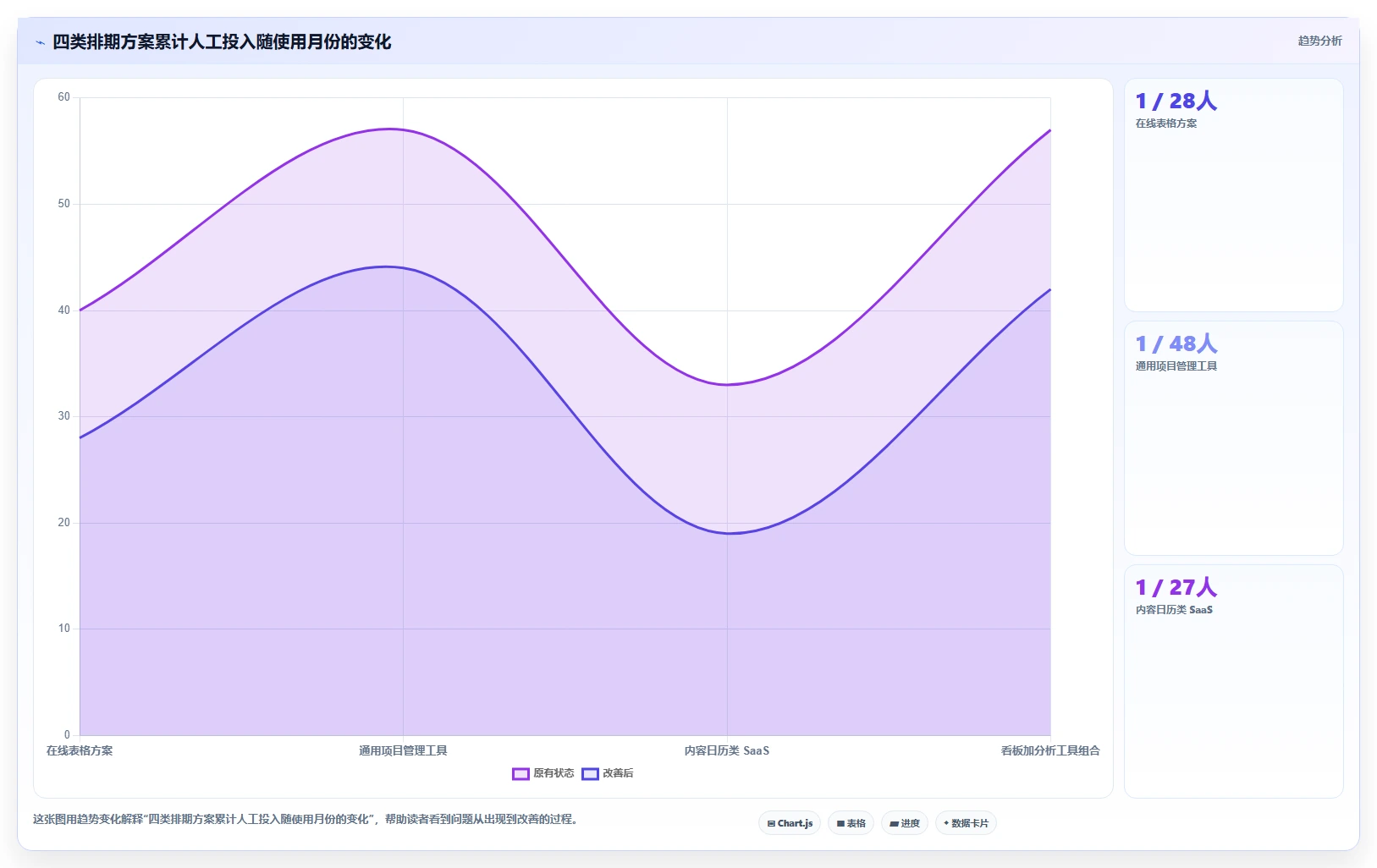Image resolution: width=1377 pixels, height=868 pixels.
Task: Toggle the 改善后 legend swatch
Action: (x=590, y=773)
